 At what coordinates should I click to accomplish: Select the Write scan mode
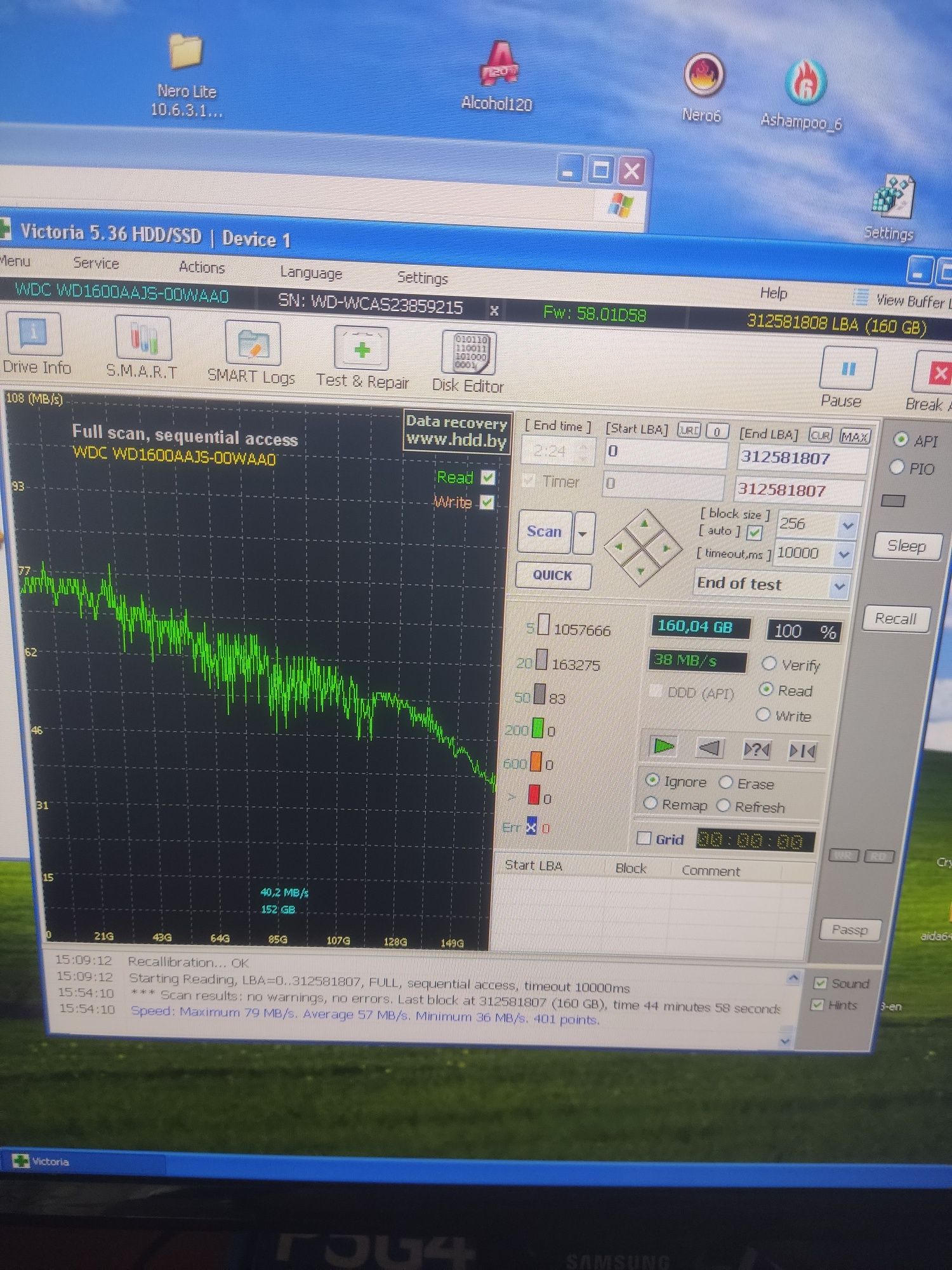click(764, 714)
